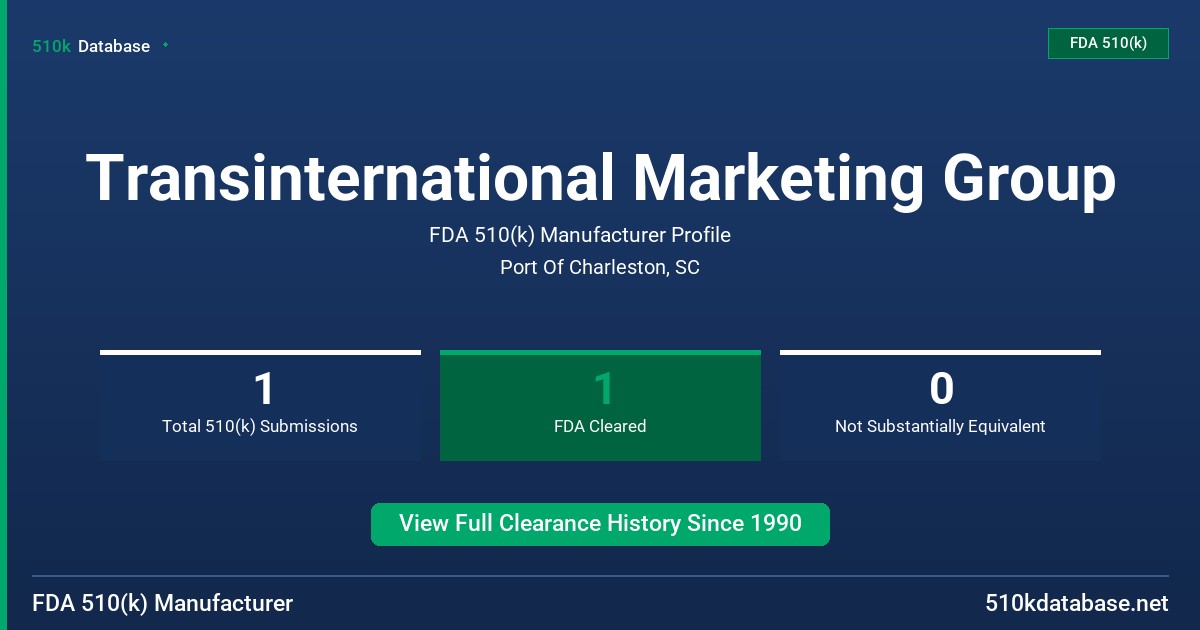Click the green dot beside Database logo
This screenshot has width=1200, height=630.
coord(165,45)
